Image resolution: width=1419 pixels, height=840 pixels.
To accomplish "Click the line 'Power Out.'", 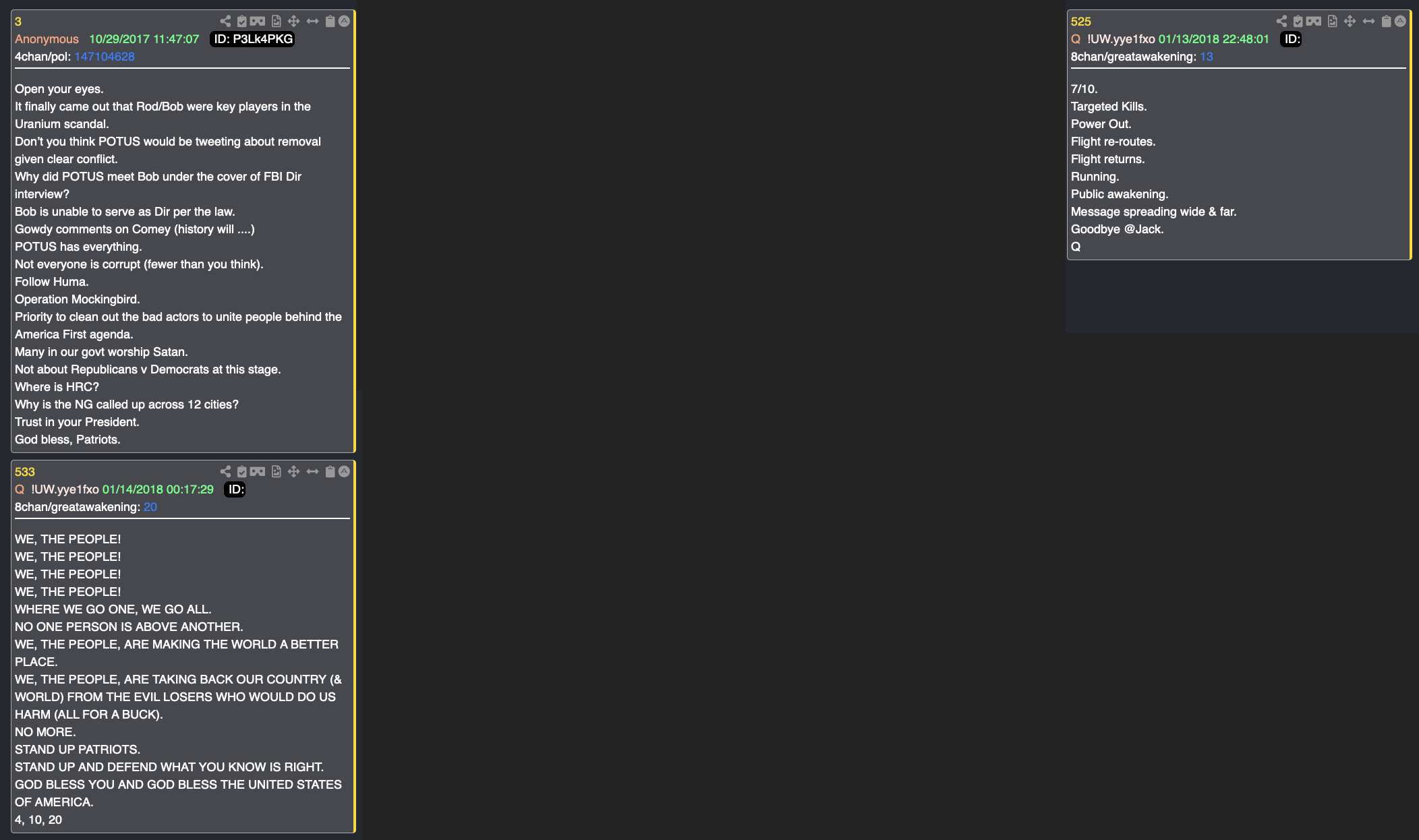I will click(1101, 124).
